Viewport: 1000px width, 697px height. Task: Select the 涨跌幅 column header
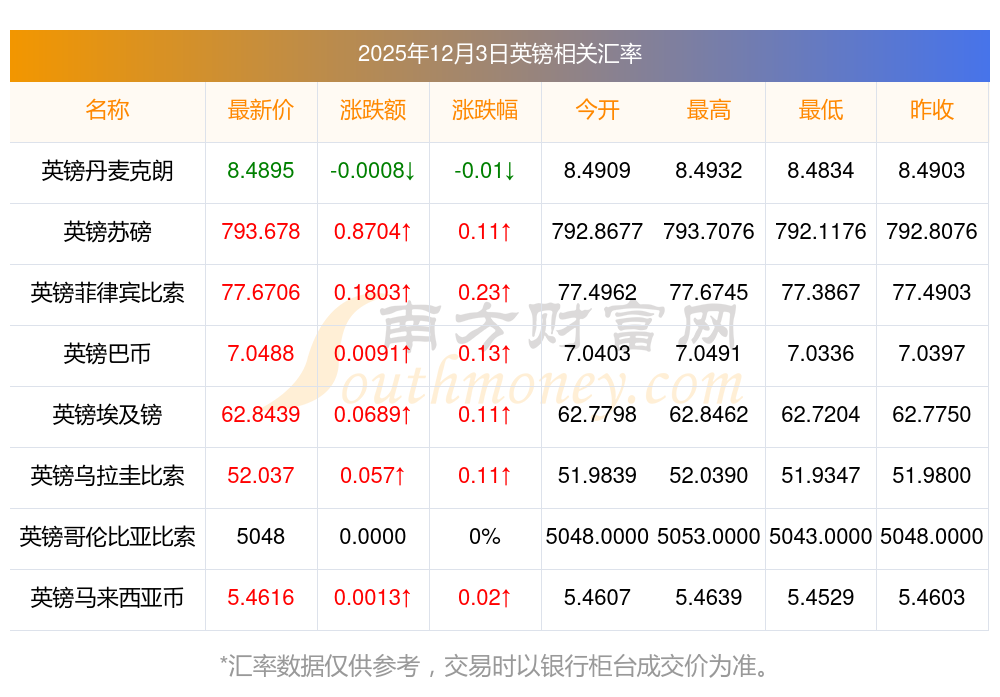(x=484, y=110)
